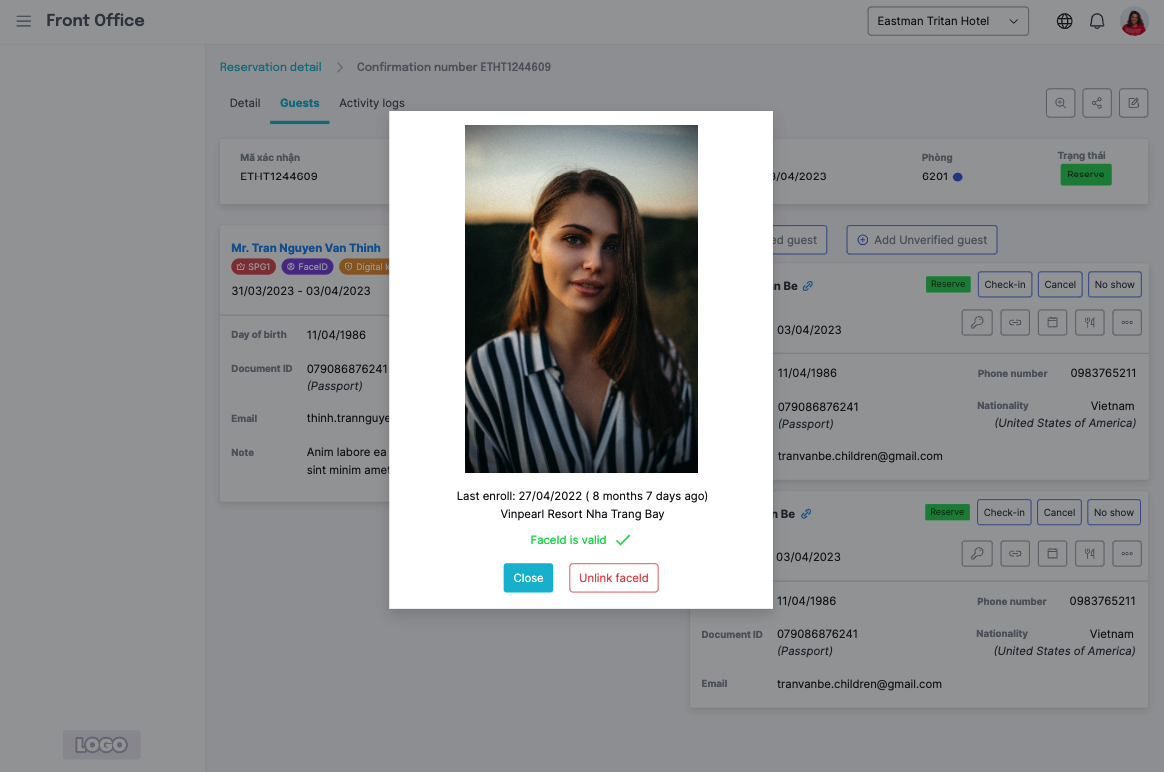Click the Unlink faceId button
This screenshot has width=1164, height=772.
click(614, 578)
